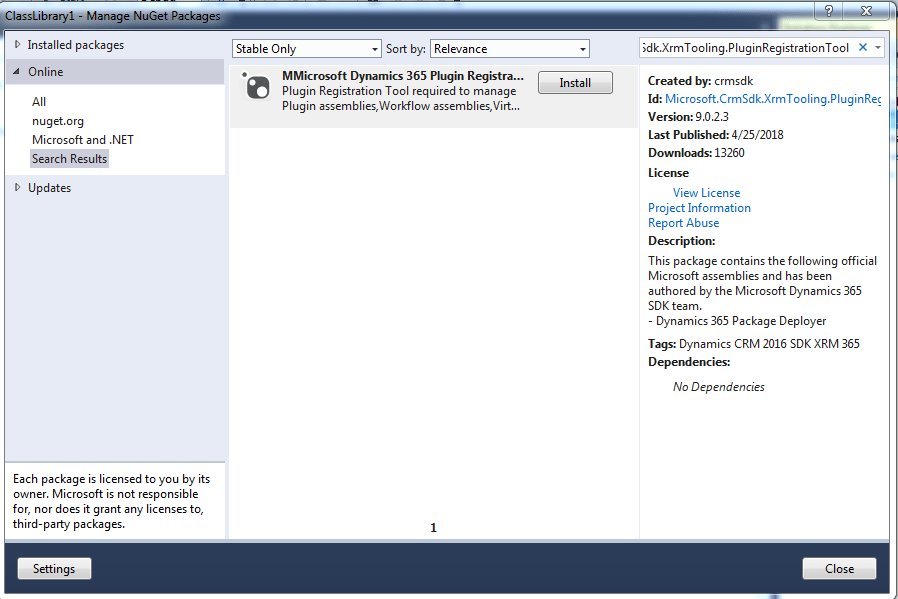Open the Sort by Relevance dropdown
898x599 pixels.
point(510,49)
